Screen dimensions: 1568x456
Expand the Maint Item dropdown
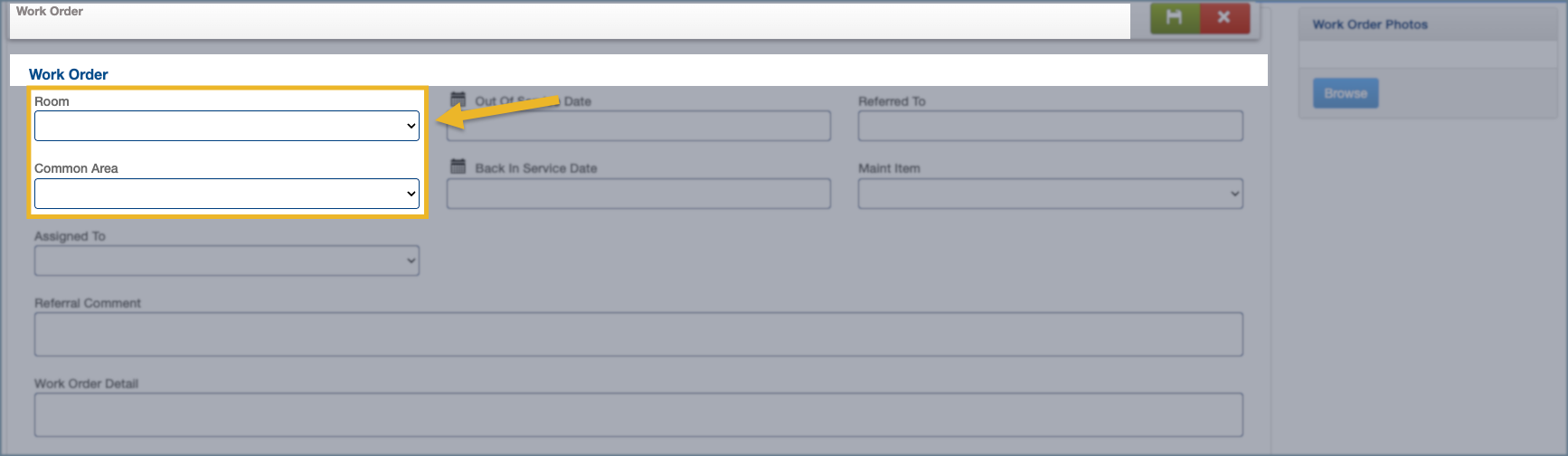[1050, 194]
